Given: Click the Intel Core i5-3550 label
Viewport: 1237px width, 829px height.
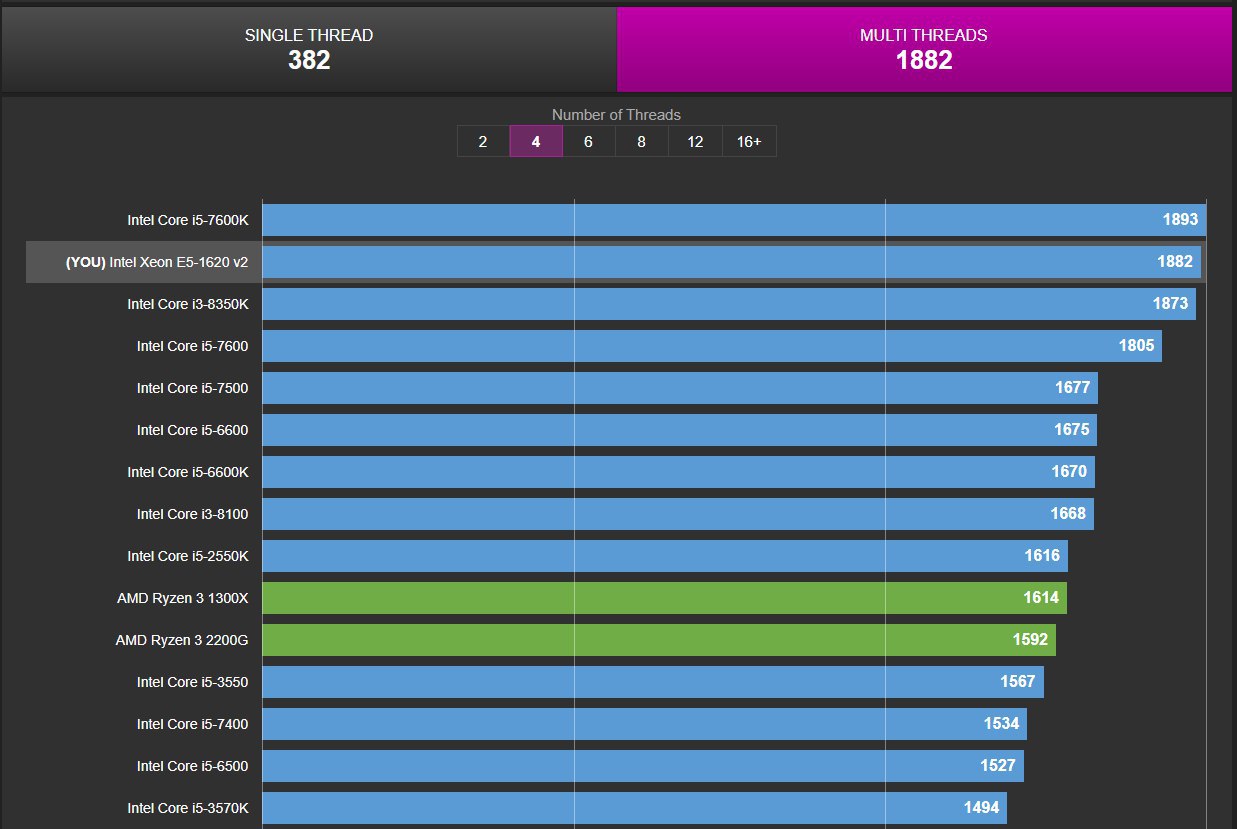Looking at the screenshot, I should [x=192, y=682].
